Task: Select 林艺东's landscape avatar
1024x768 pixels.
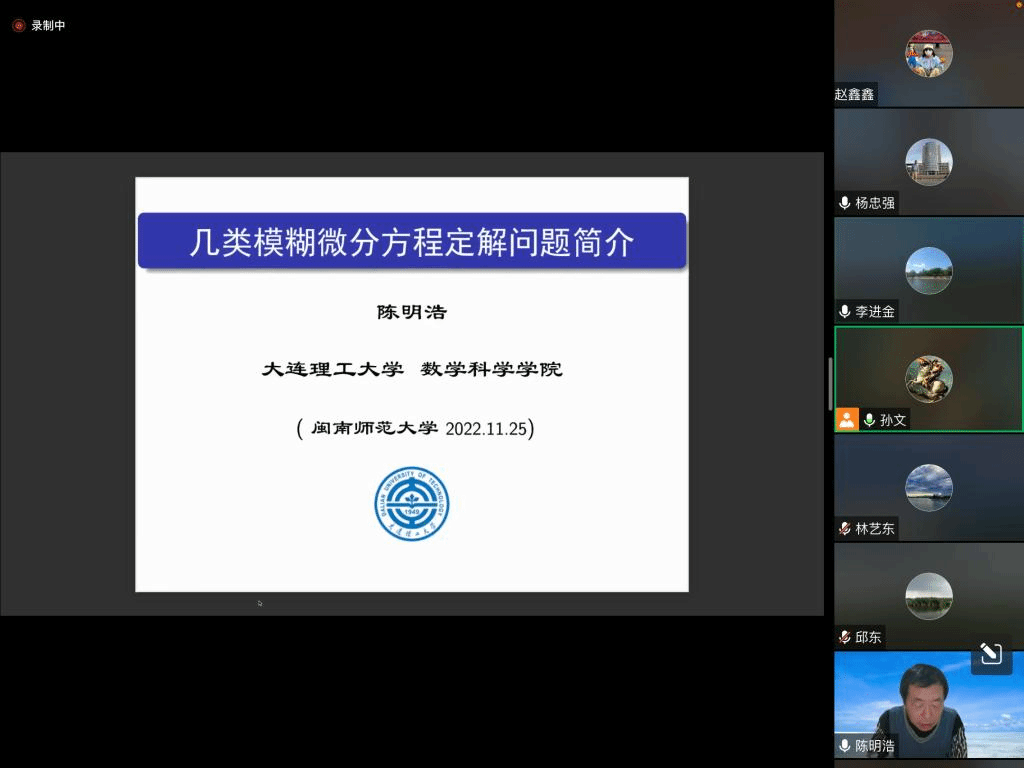Action: (x=928, y=487)
